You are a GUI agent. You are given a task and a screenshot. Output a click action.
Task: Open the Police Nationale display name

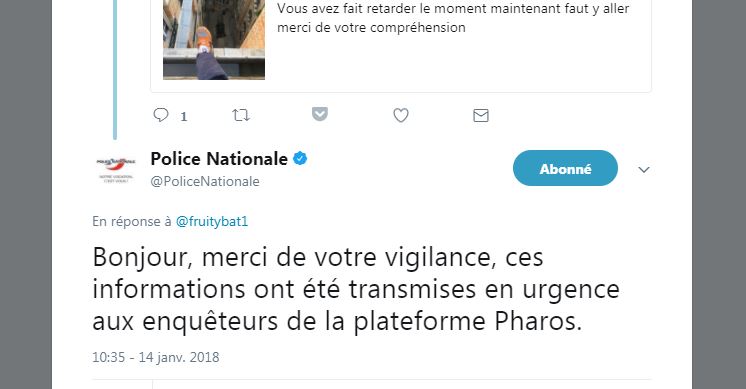[219, 159]
